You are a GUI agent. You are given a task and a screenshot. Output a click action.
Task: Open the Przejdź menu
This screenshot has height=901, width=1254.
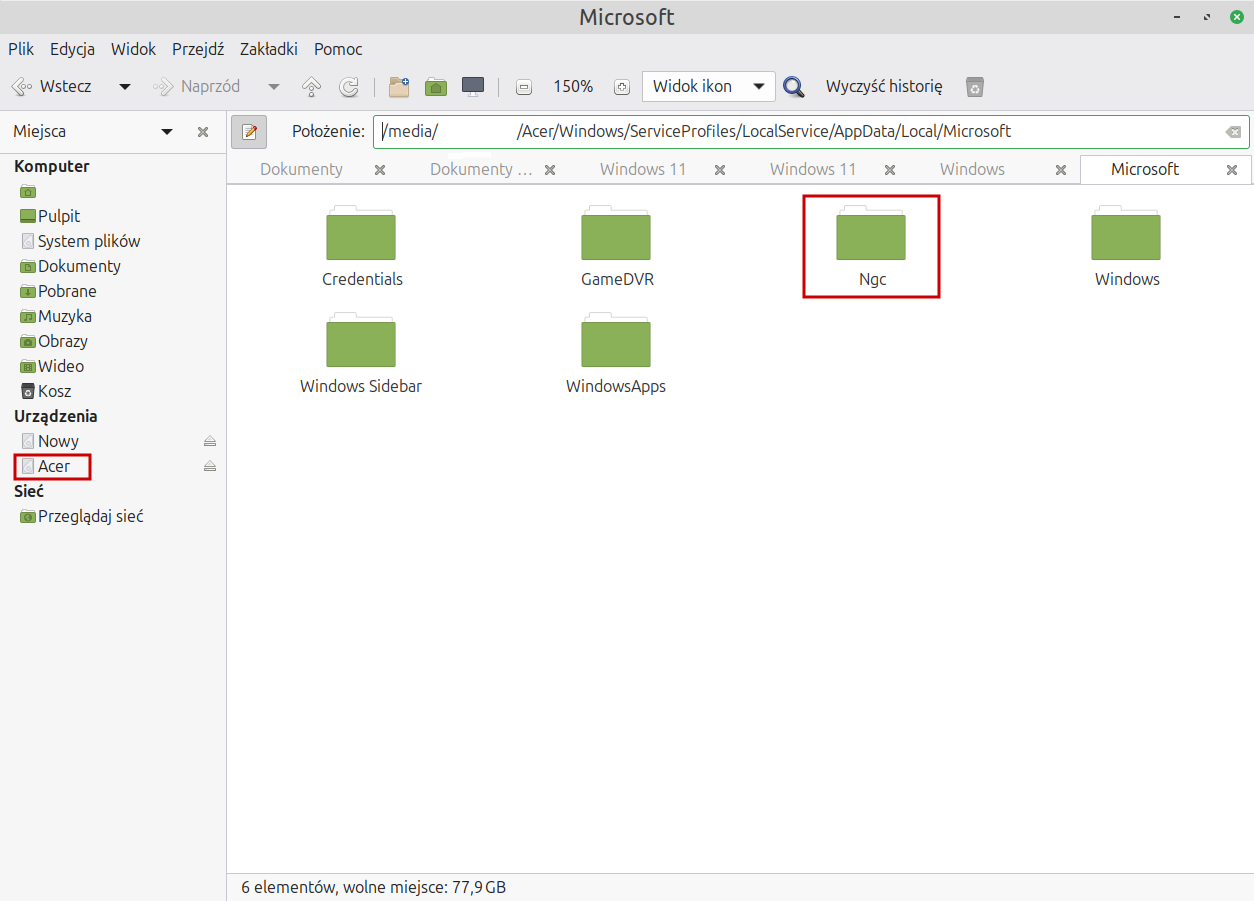pos(198,49)
